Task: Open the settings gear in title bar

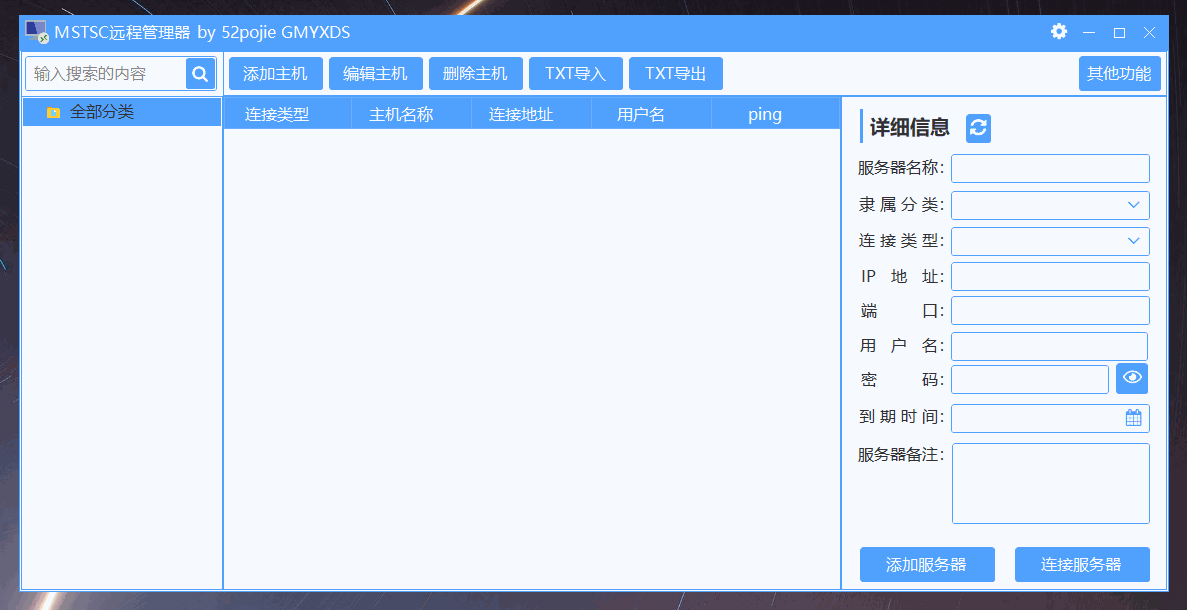Action: [1058, 31]
